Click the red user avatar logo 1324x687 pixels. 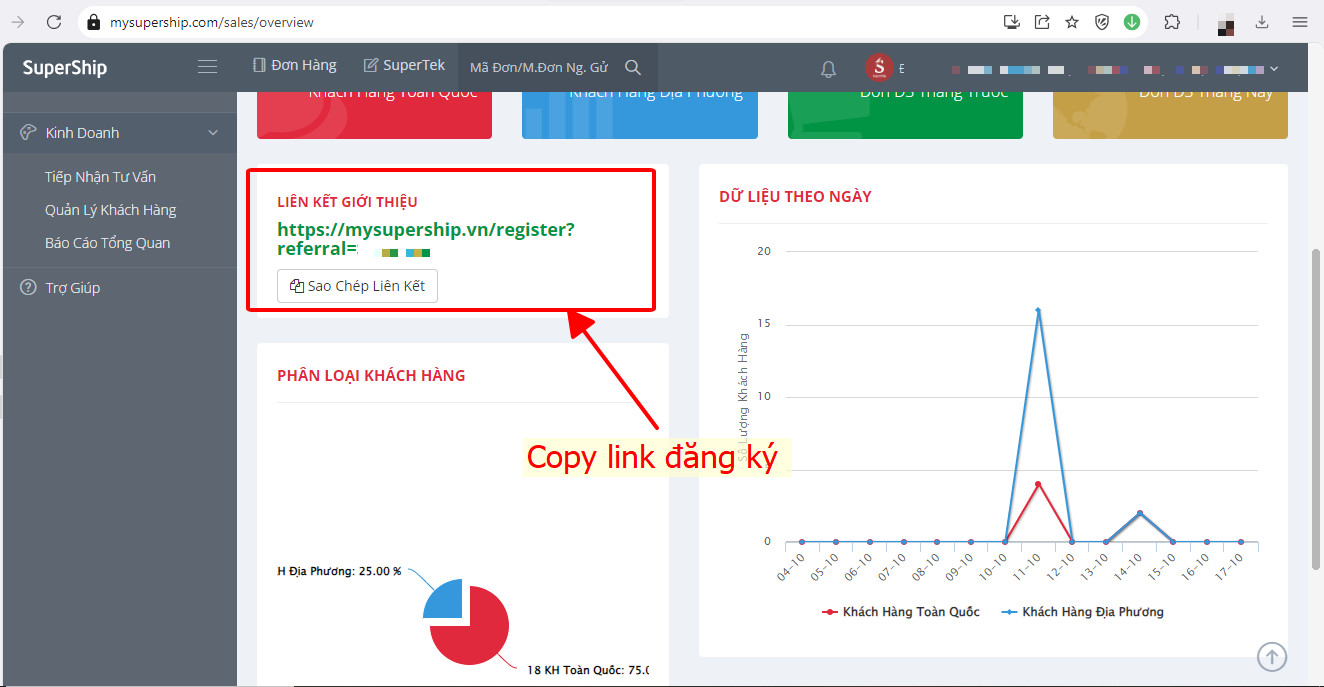(x=879, y=68)
